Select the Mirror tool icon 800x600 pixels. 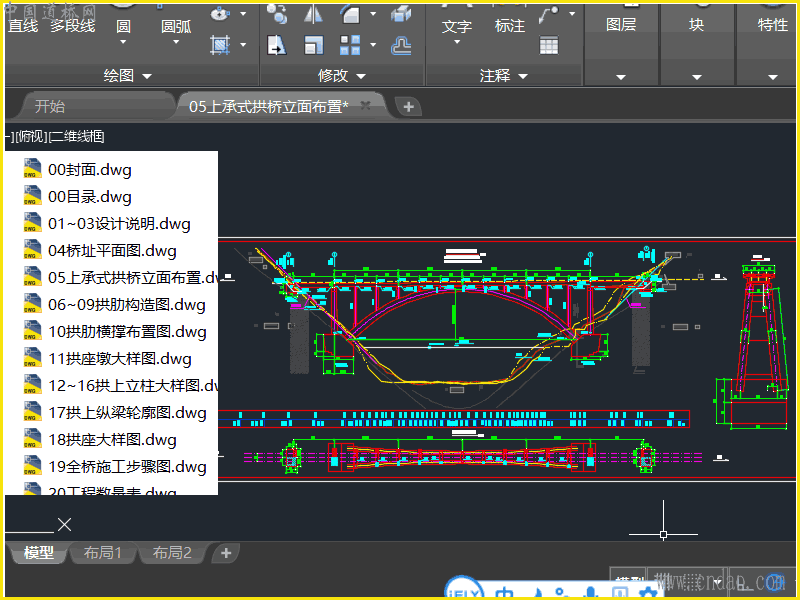313,14
